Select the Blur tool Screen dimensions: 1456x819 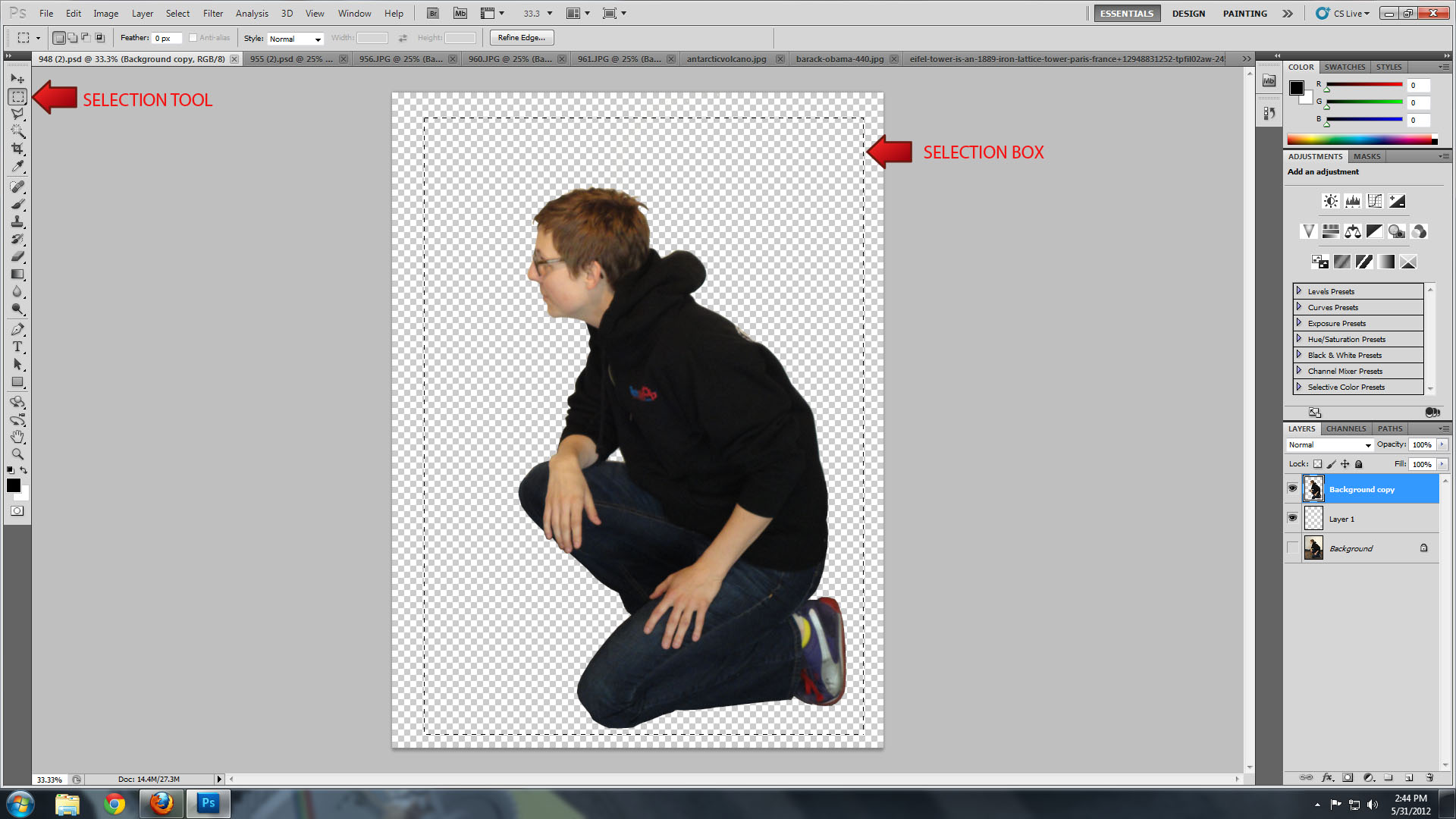click(x=17, y=291)
